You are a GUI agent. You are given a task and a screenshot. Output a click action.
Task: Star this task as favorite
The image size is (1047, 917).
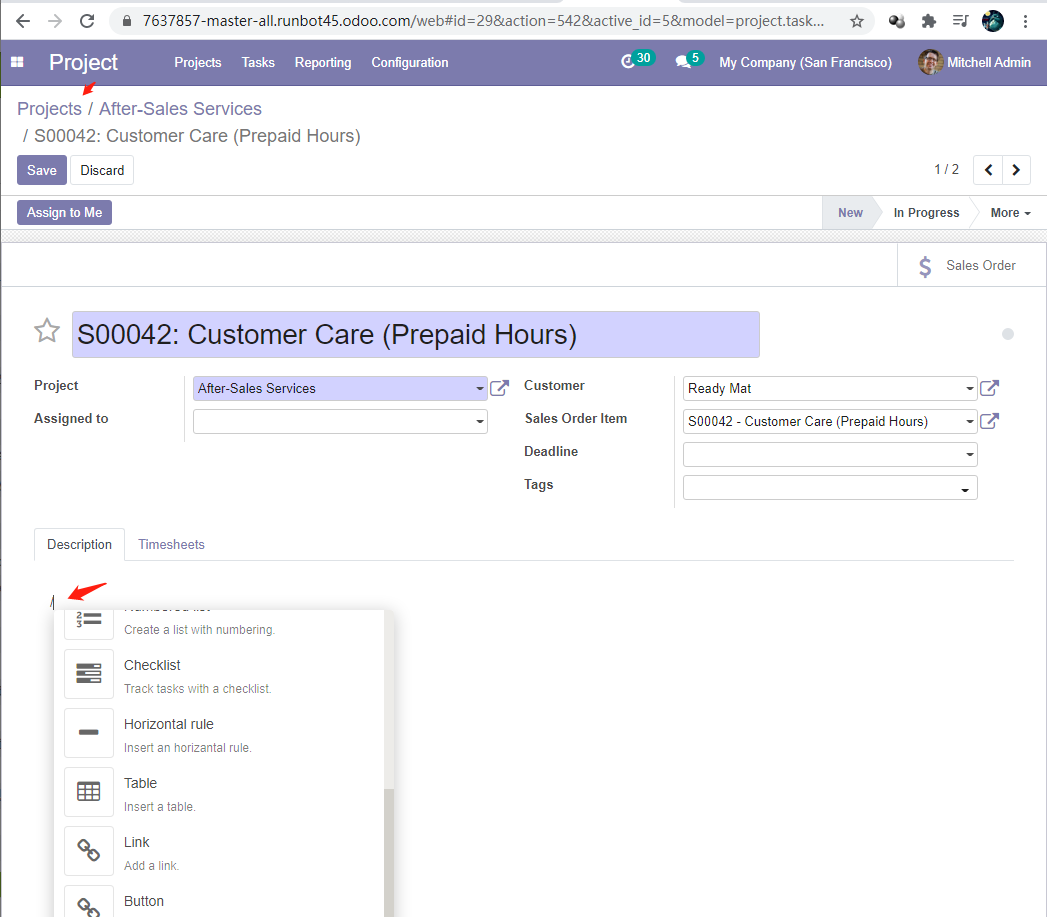click(x=47, y=331)
